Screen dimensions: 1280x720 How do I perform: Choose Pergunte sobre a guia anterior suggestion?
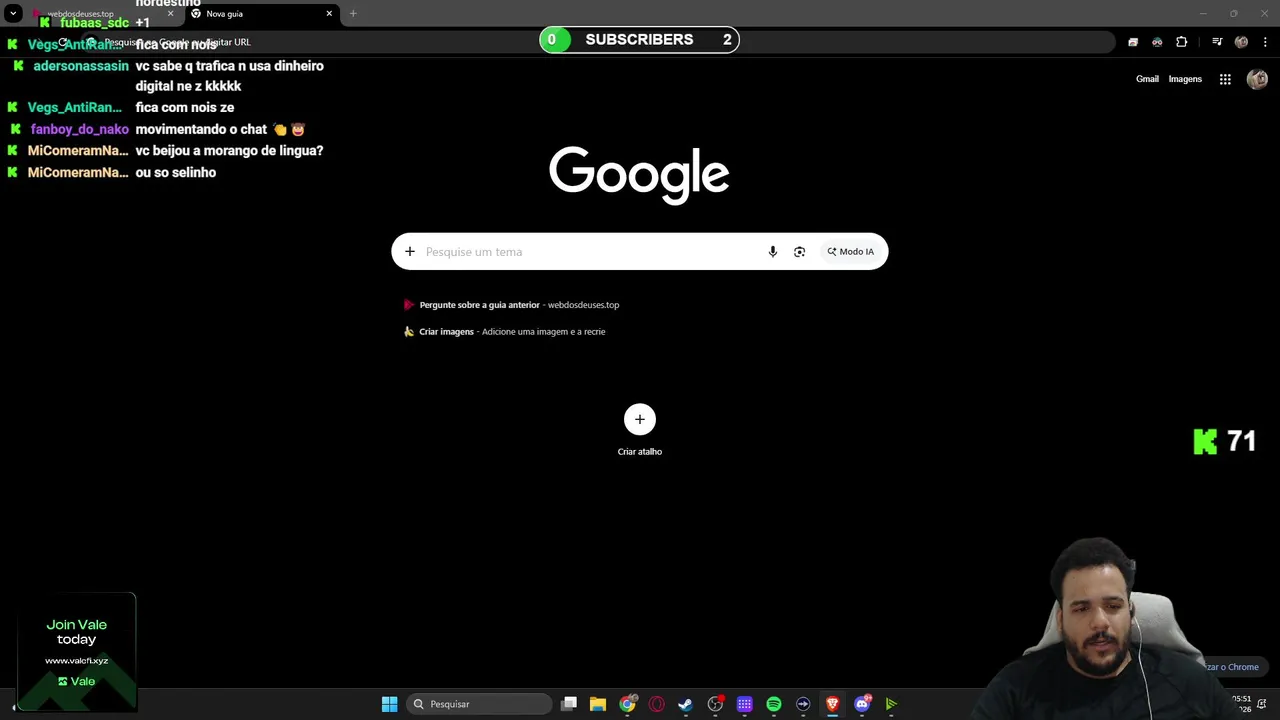(x=520, y=305)
